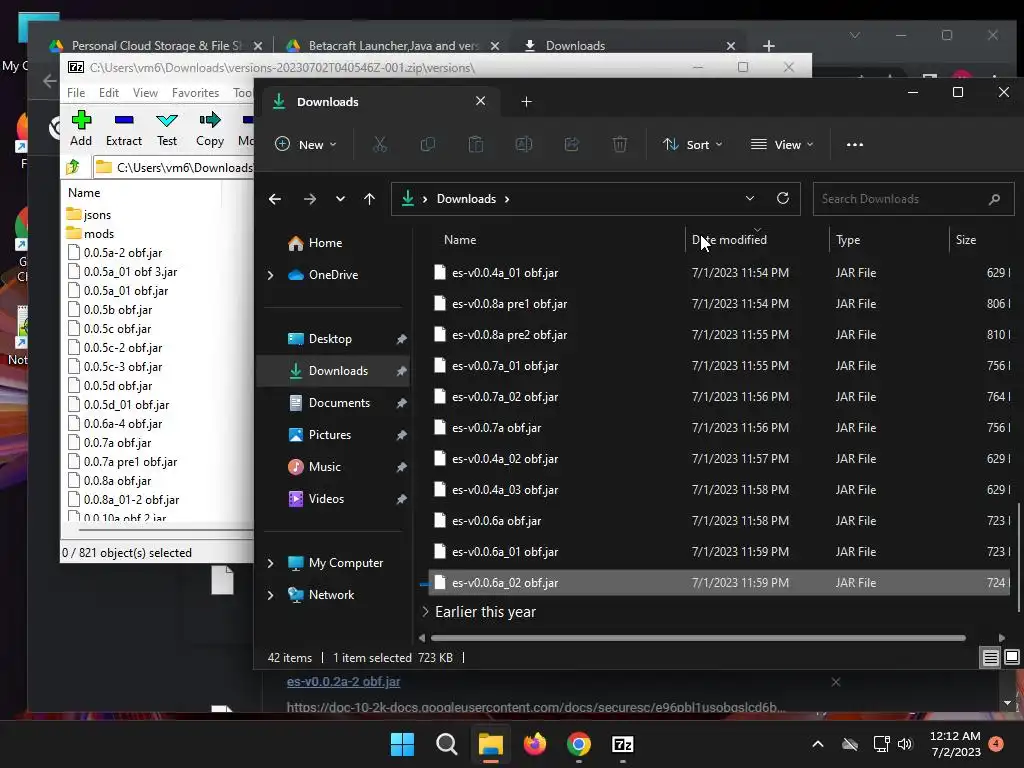The height and width of the screenshot is (768, 1024).
Task: Click Extract button in 7-Zip toolbar
Action: [123, 129]
